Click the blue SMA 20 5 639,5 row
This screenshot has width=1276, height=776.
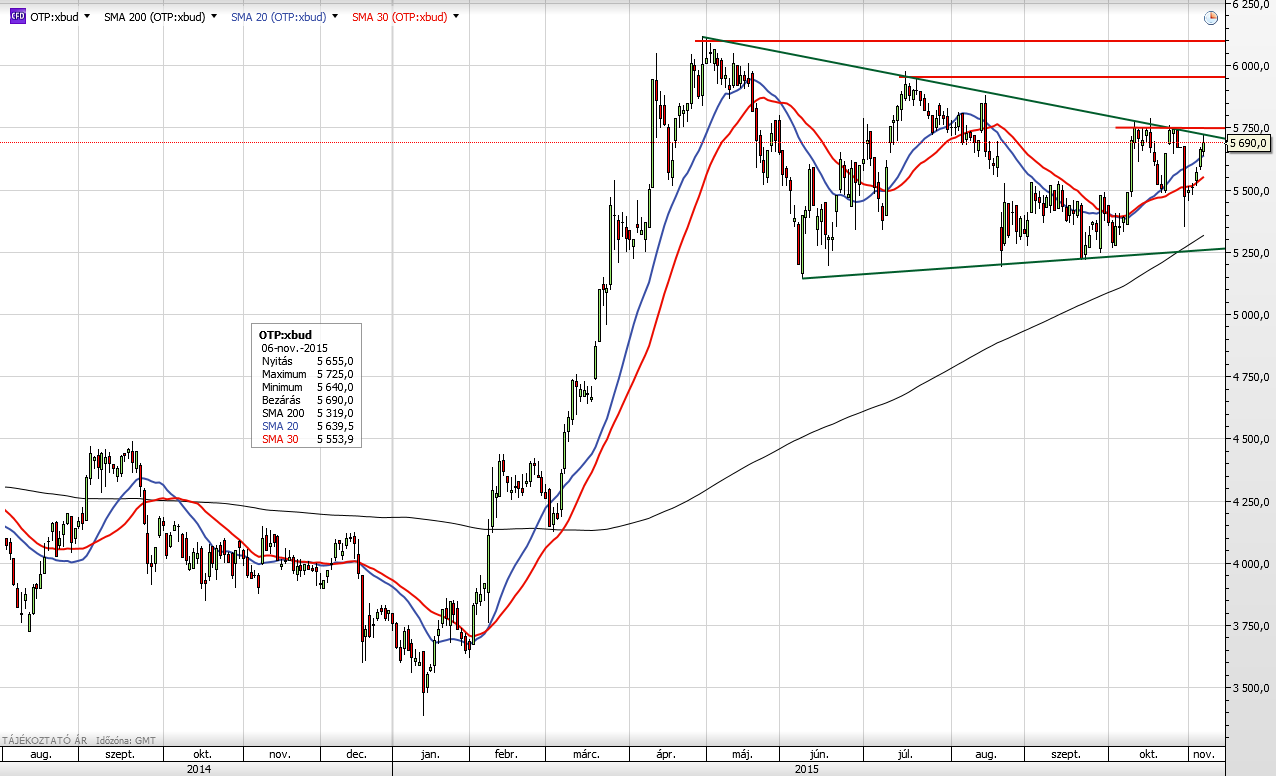307,425
